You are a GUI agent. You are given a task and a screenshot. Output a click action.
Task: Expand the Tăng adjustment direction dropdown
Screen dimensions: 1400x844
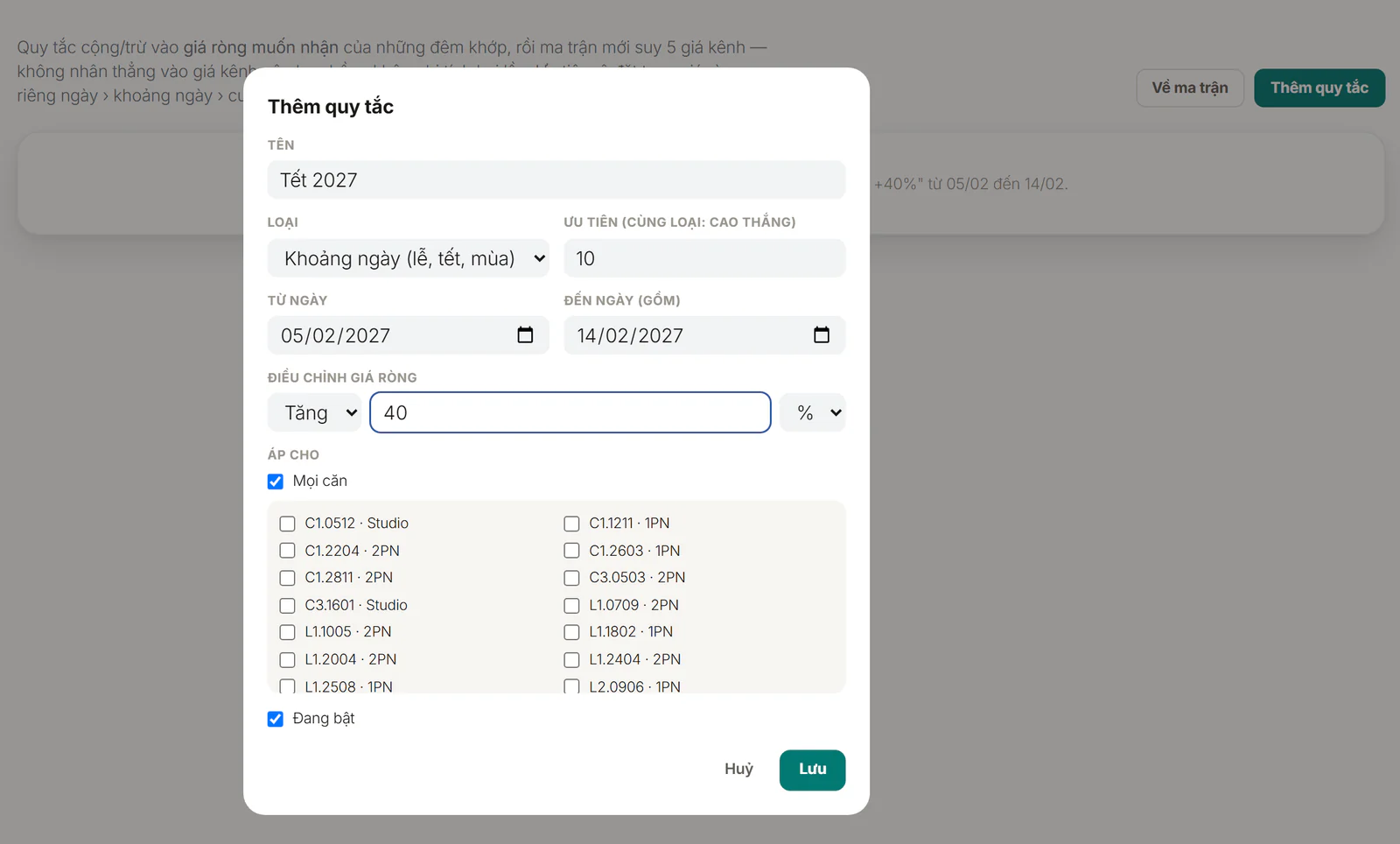(315, 412)
